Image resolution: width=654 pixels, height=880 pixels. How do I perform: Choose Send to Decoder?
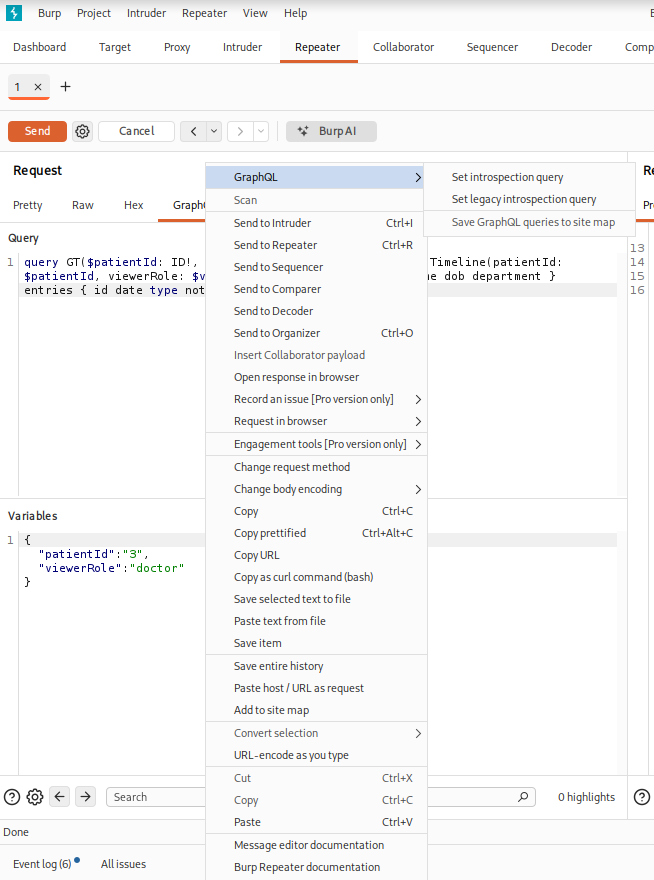coord(316,311)
